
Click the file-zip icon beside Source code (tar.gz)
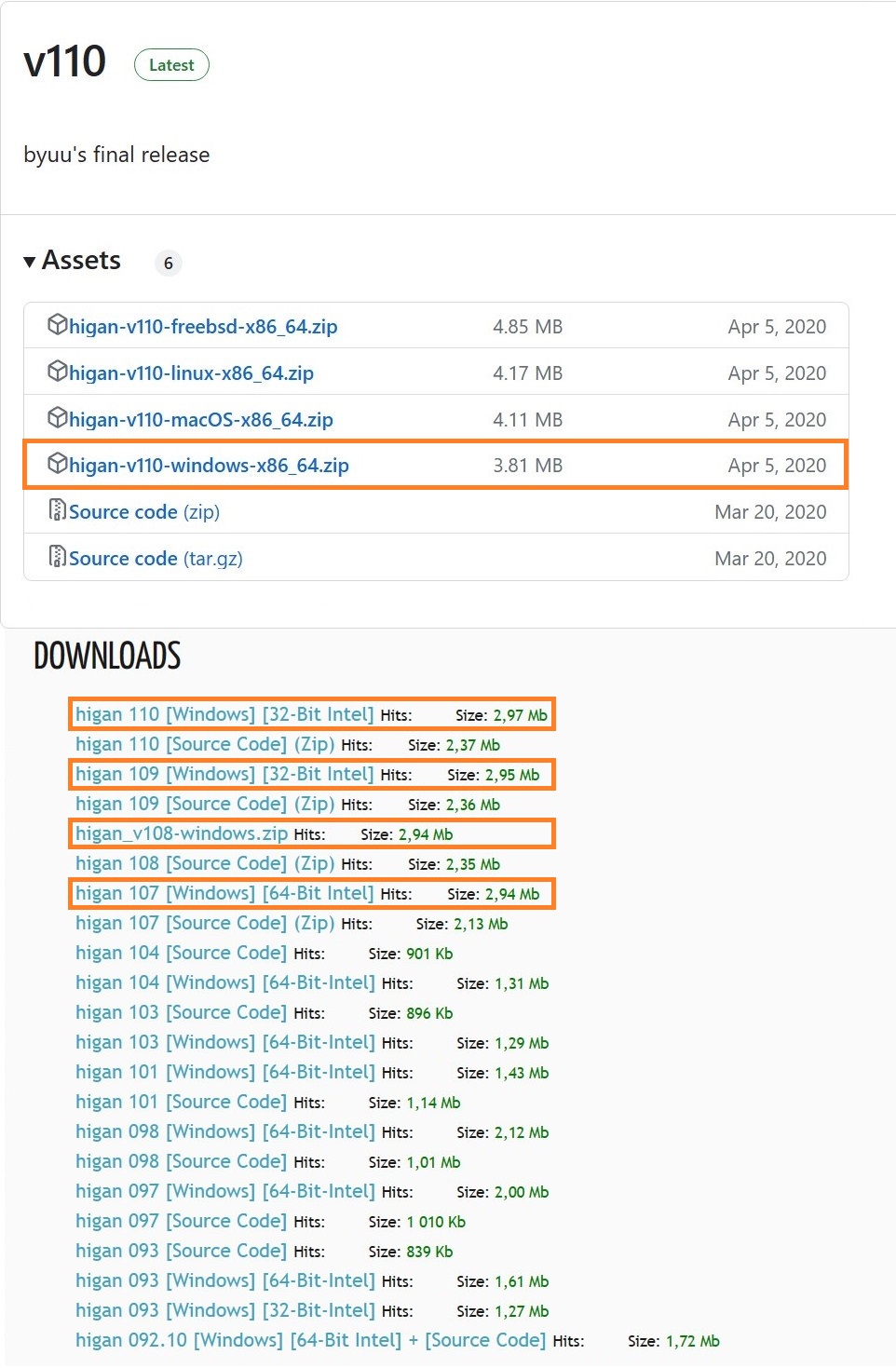(58, 557)
